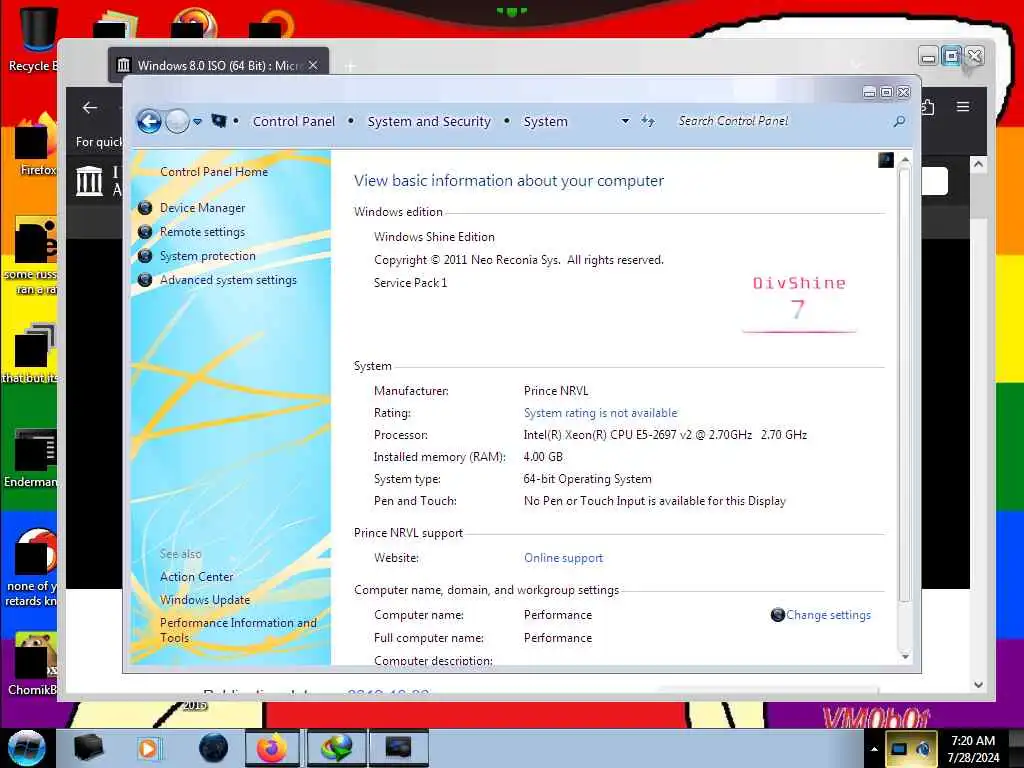This screenshot has height=768, width=1024.
Task: Click the shield icon beside Remote settings
Action: 145,232
